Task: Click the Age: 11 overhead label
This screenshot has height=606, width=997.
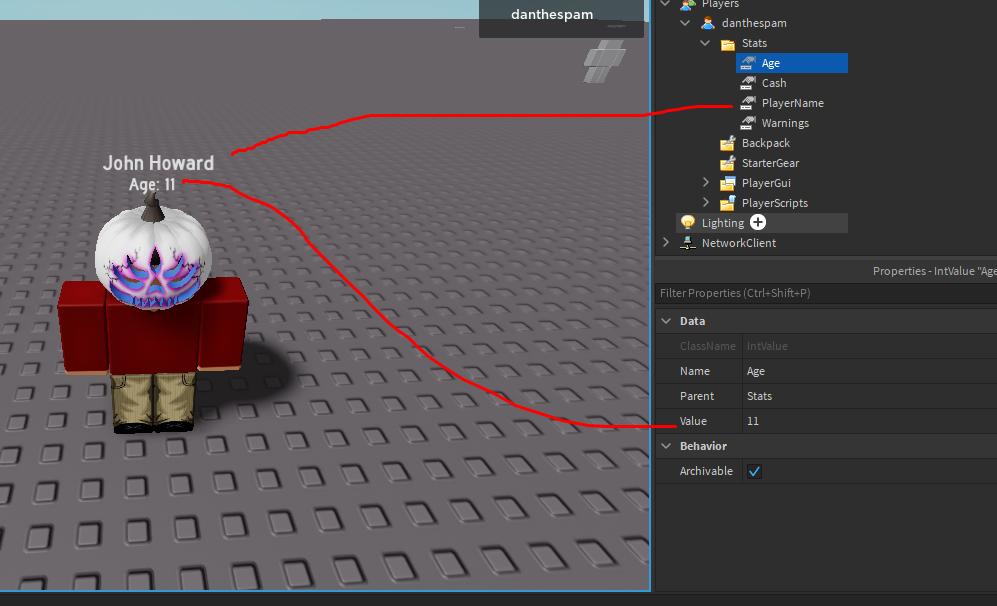Action: tap(152, 184)
